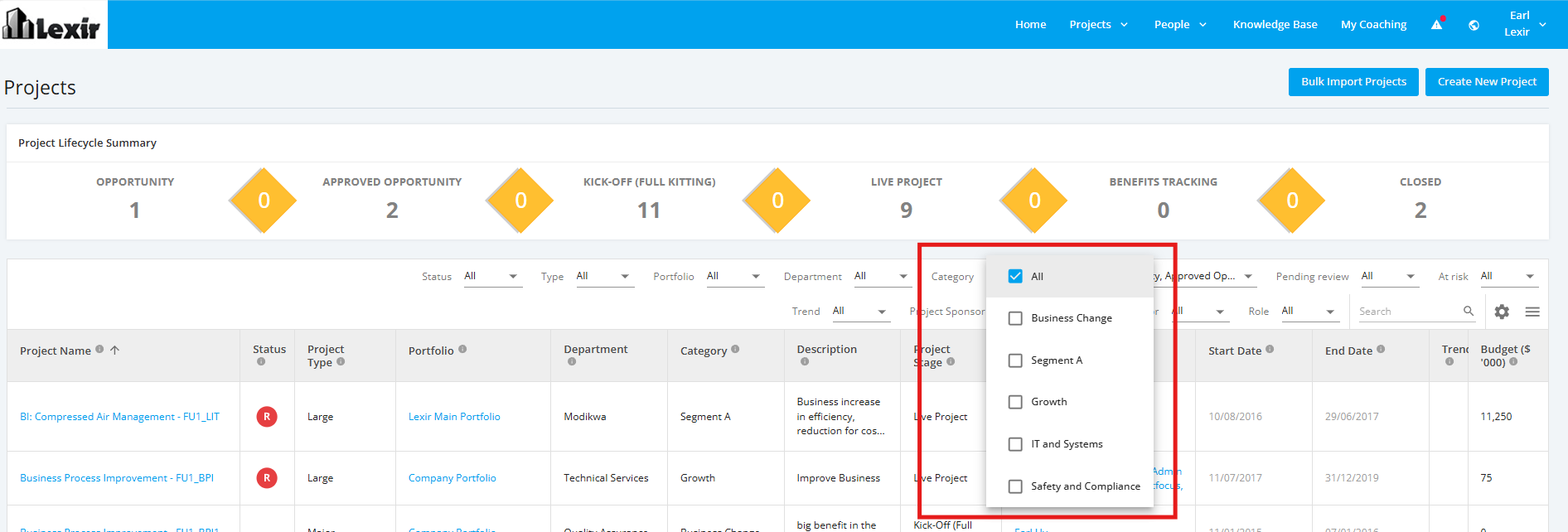Check the IT and Systems checkbox
Viewport: 1568px width, 532px height.
[1015, 444]
